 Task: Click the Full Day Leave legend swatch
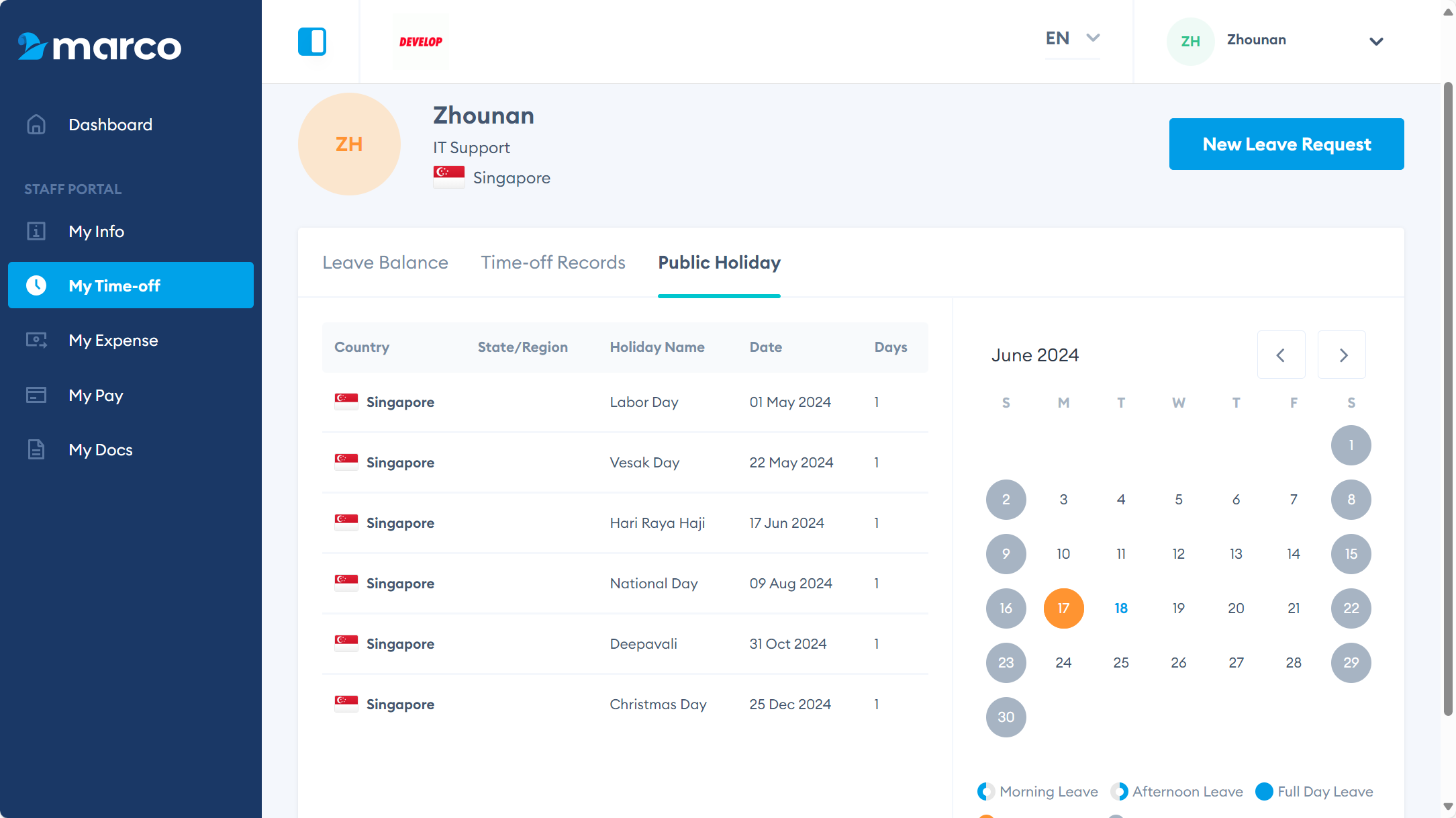click(1264, 792)
